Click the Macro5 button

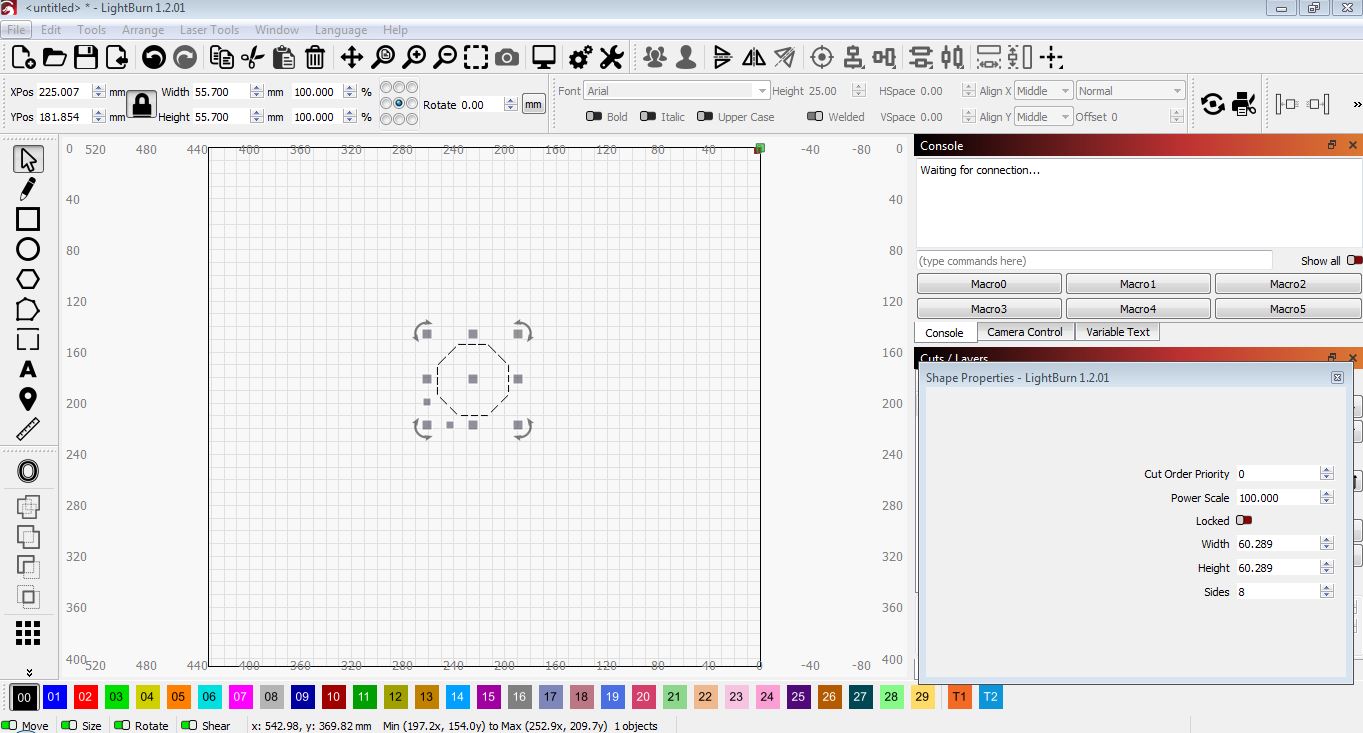click(x=1288, y=309)
